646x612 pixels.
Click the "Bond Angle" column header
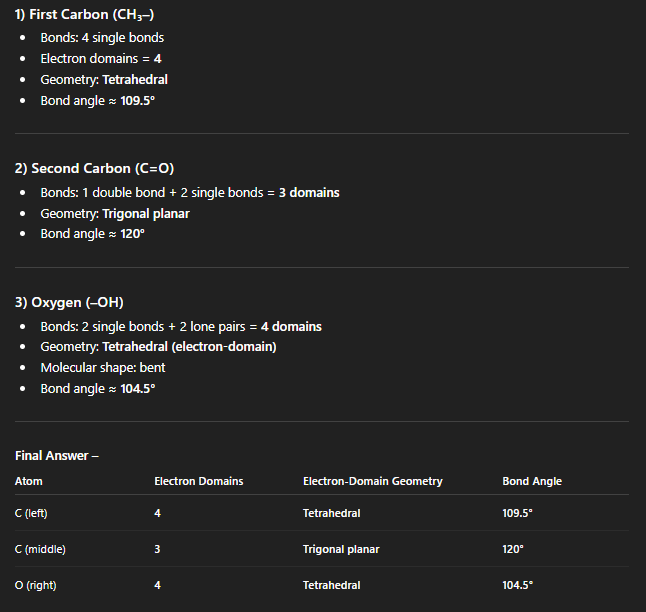pyautogui.click(x=532, y=481)
